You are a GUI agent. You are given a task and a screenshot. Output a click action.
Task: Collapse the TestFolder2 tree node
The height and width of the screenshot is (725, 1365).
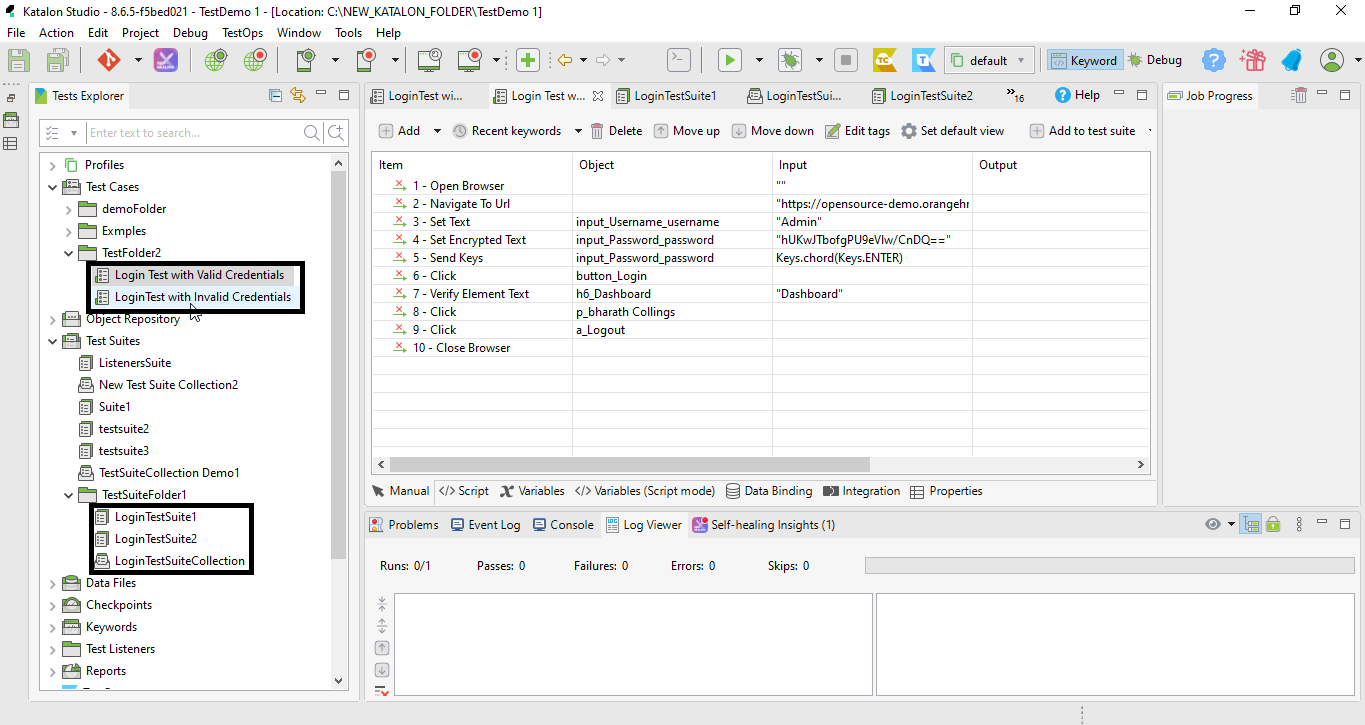click(69, 253)
